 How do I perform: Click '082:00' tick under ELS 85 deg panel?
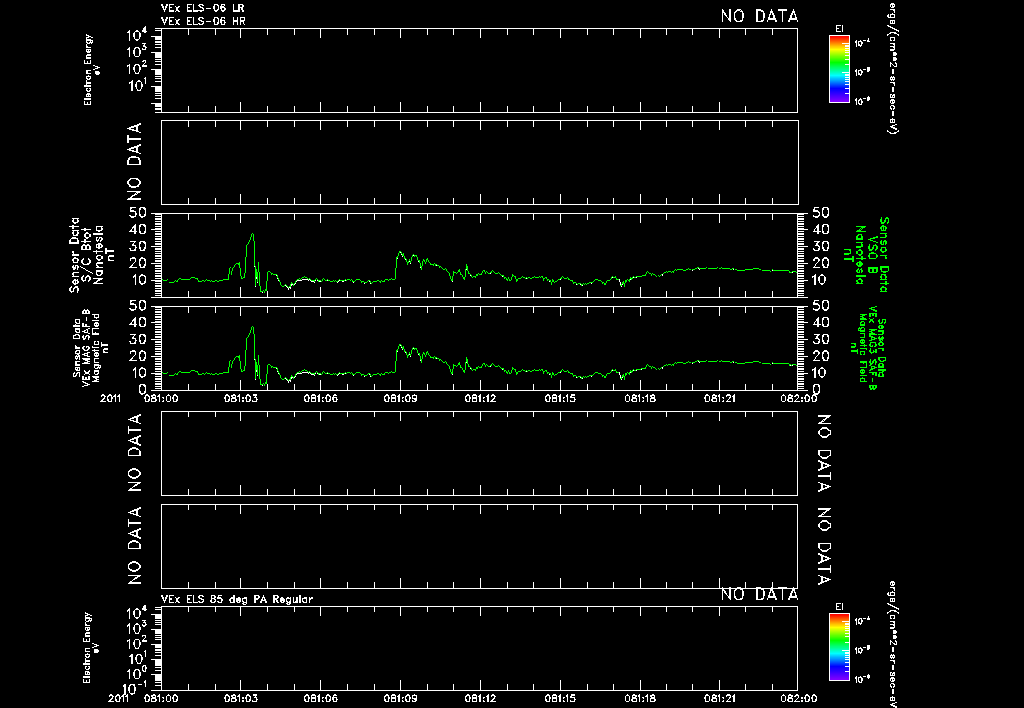[799, 698]
